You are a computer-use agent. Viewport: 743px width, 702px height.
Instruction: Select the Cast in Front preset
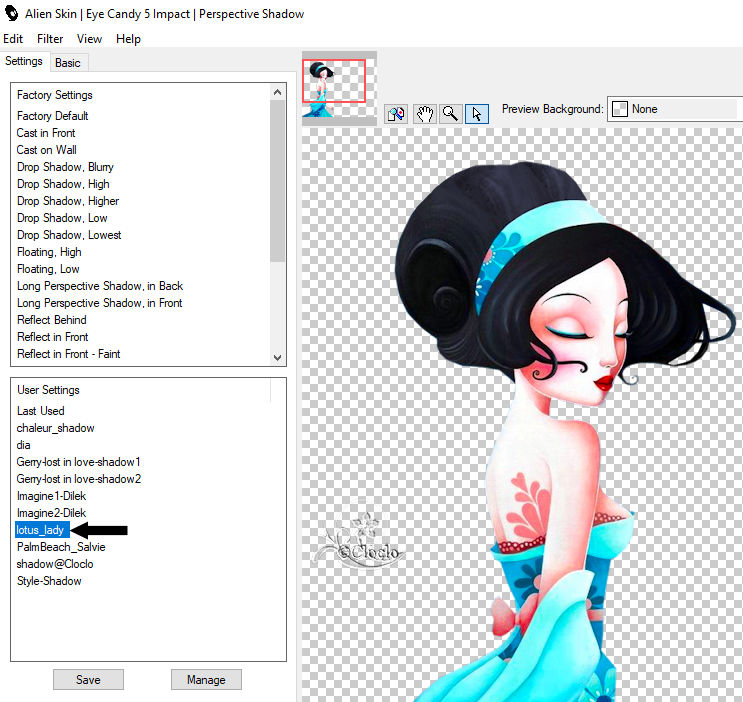46,133
